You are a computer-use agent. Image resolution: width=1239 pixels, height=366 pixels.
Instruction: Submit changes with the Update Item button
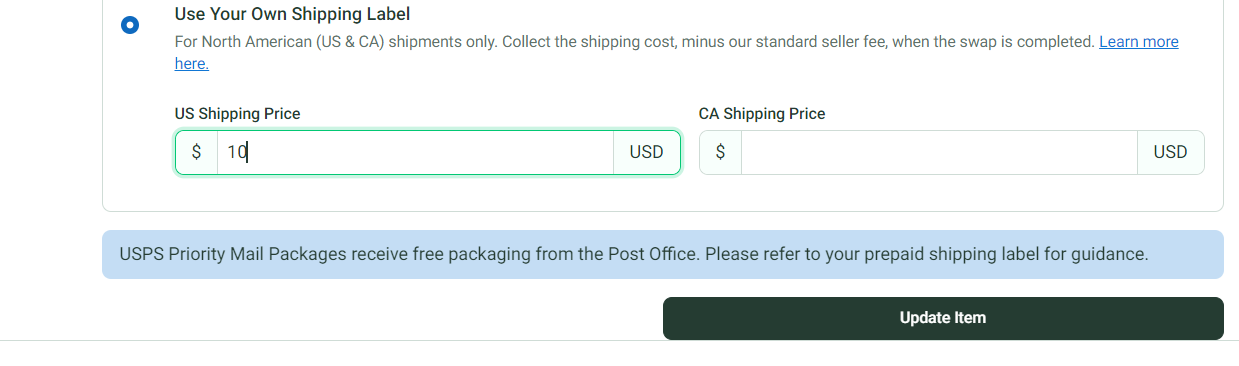[943, 318]
